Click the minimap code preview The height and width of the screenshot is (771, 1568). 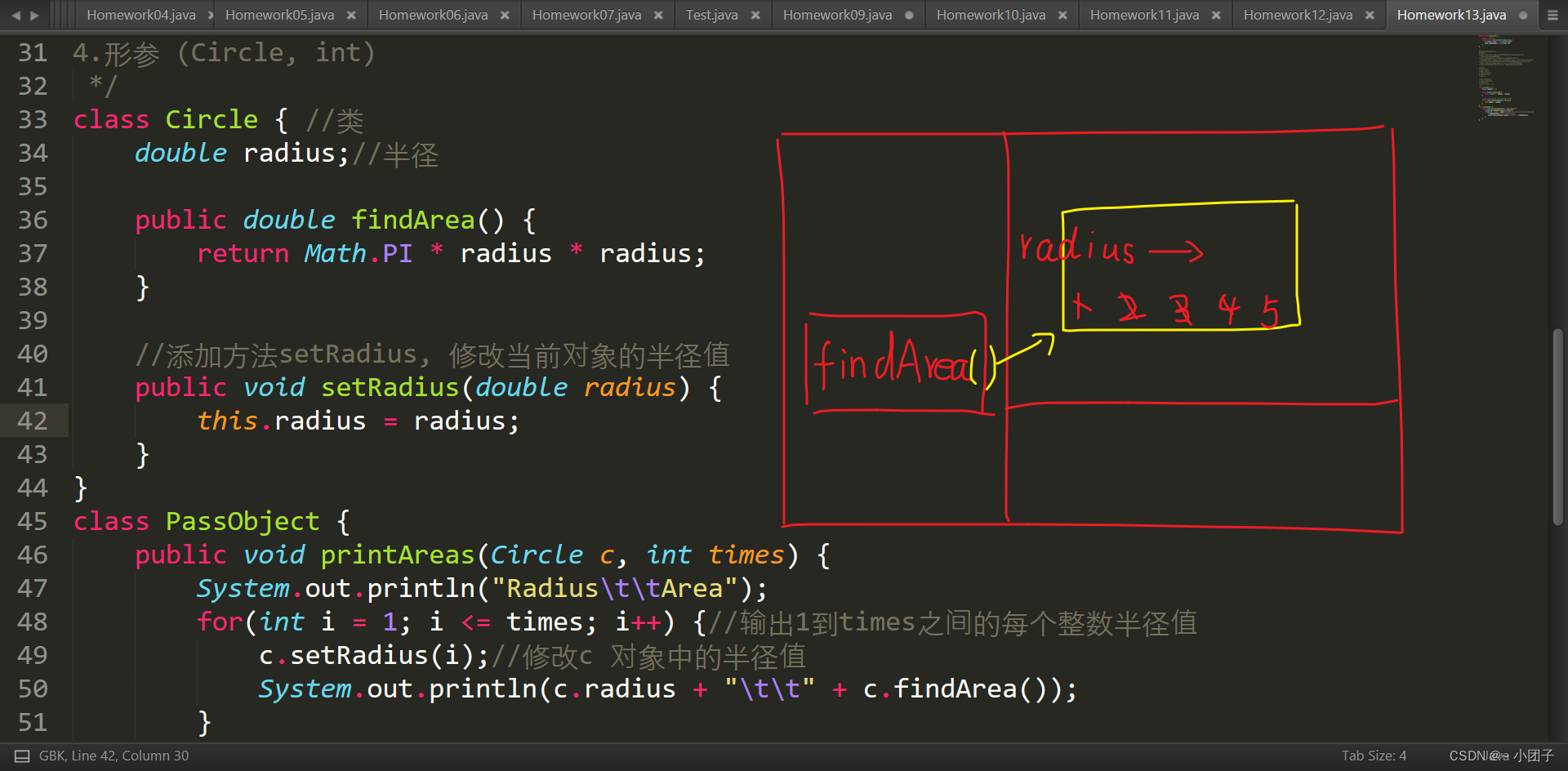1505,77
